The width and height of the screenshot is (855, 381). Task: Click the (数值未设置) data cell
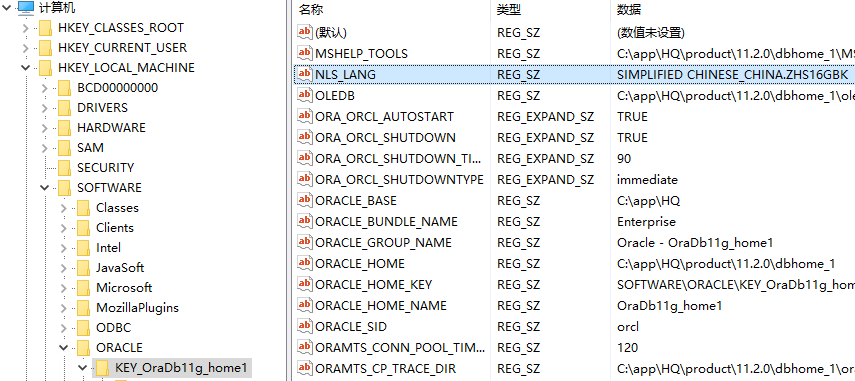tap(651, 33)
